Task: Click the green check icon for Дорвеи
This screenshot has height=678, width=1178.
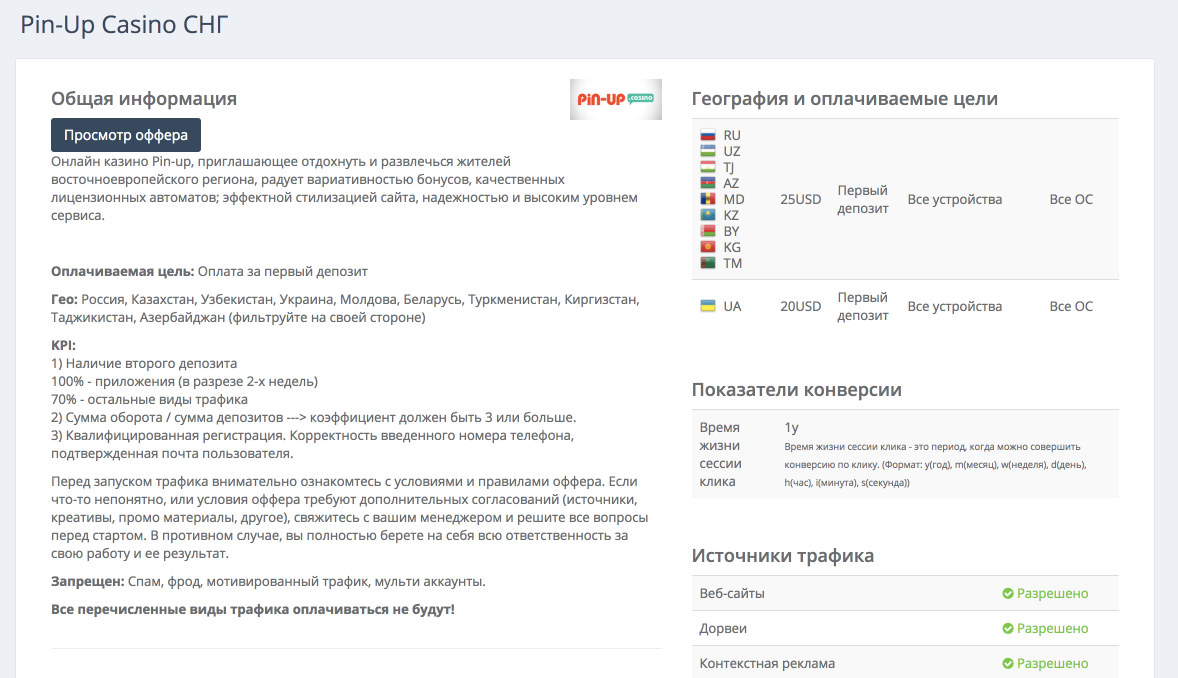Action: [1008, 629]
